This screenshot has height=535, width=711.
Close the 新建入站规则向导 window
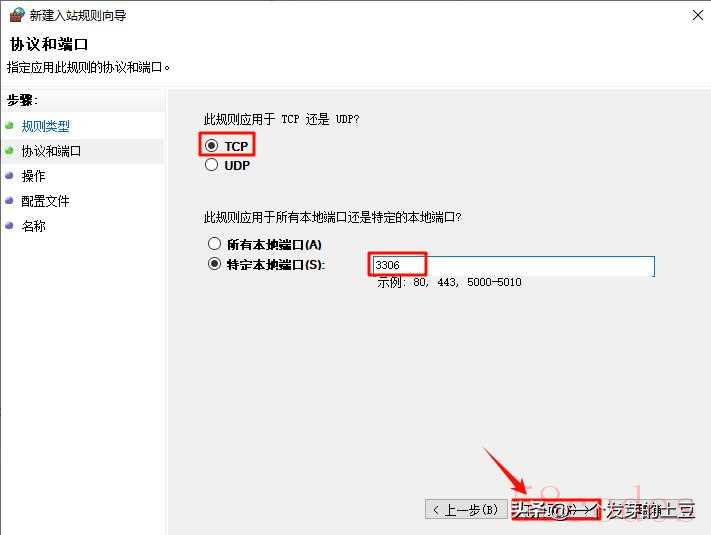pos(697,15)
